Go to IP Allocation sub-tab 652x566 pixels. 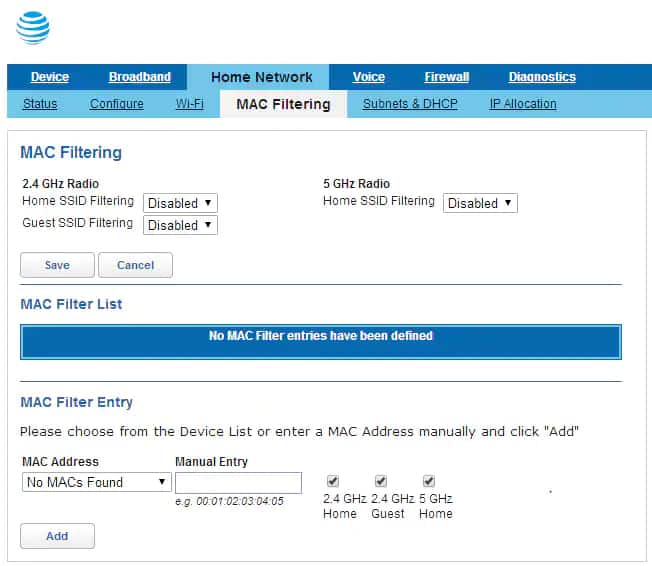[x=523, y=104]
